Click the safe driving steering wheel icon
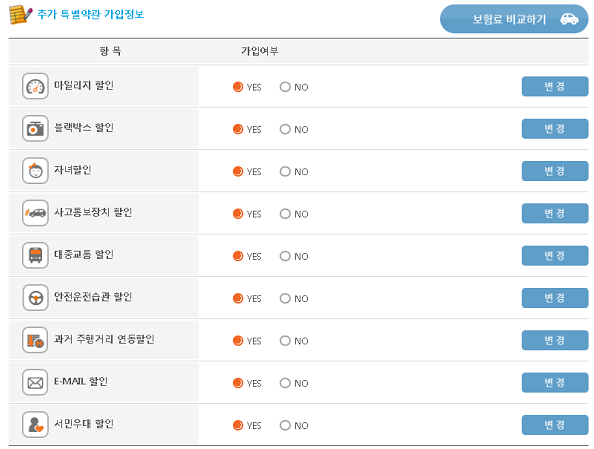 click(x=35, y=297)
